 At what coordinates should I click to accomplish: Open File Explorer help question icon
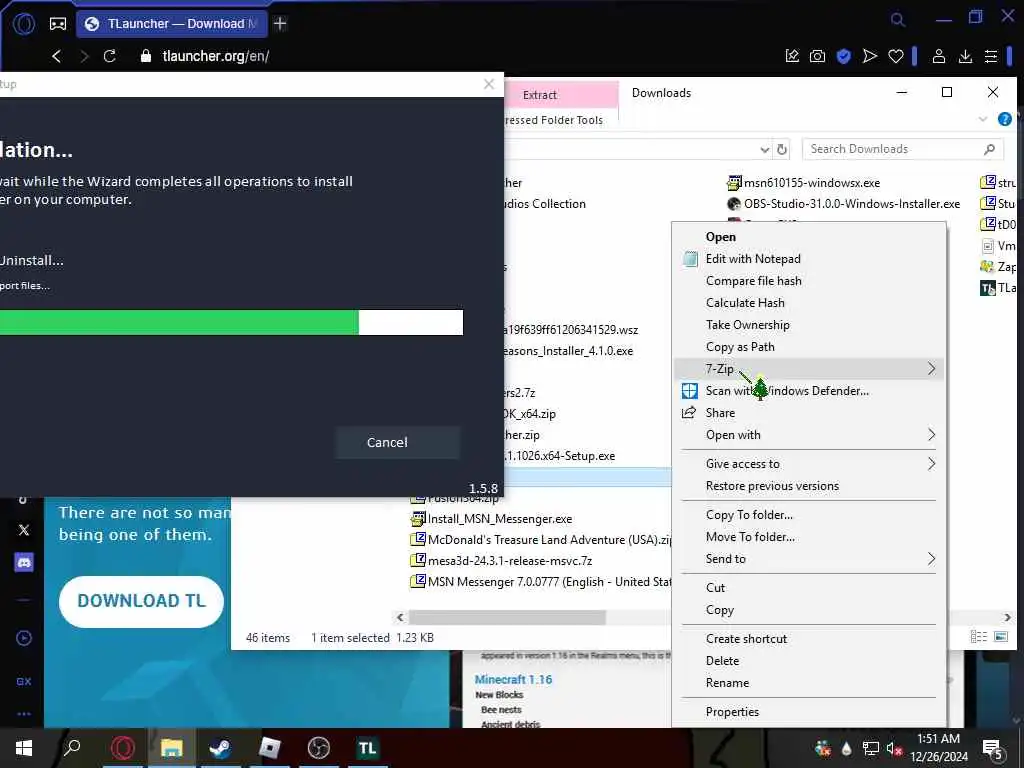pos(1004,119)
